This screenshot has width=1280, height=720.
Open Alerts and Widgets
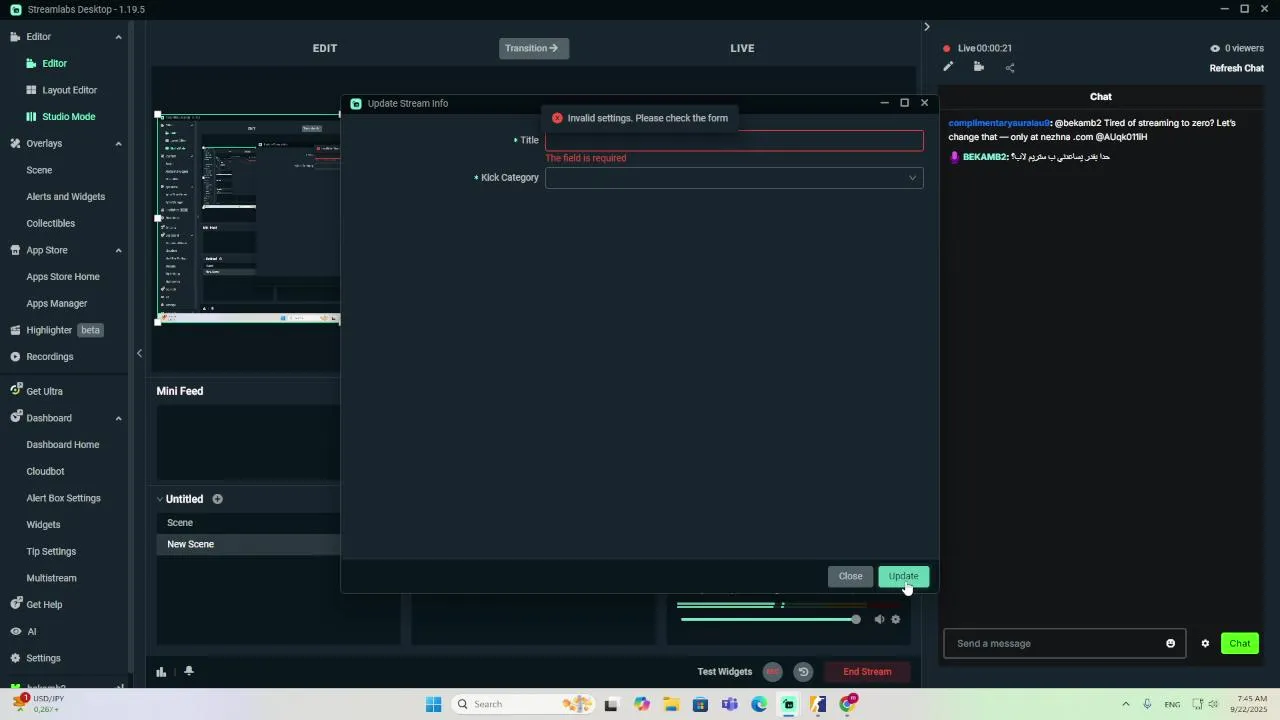(x=65, y=197)
